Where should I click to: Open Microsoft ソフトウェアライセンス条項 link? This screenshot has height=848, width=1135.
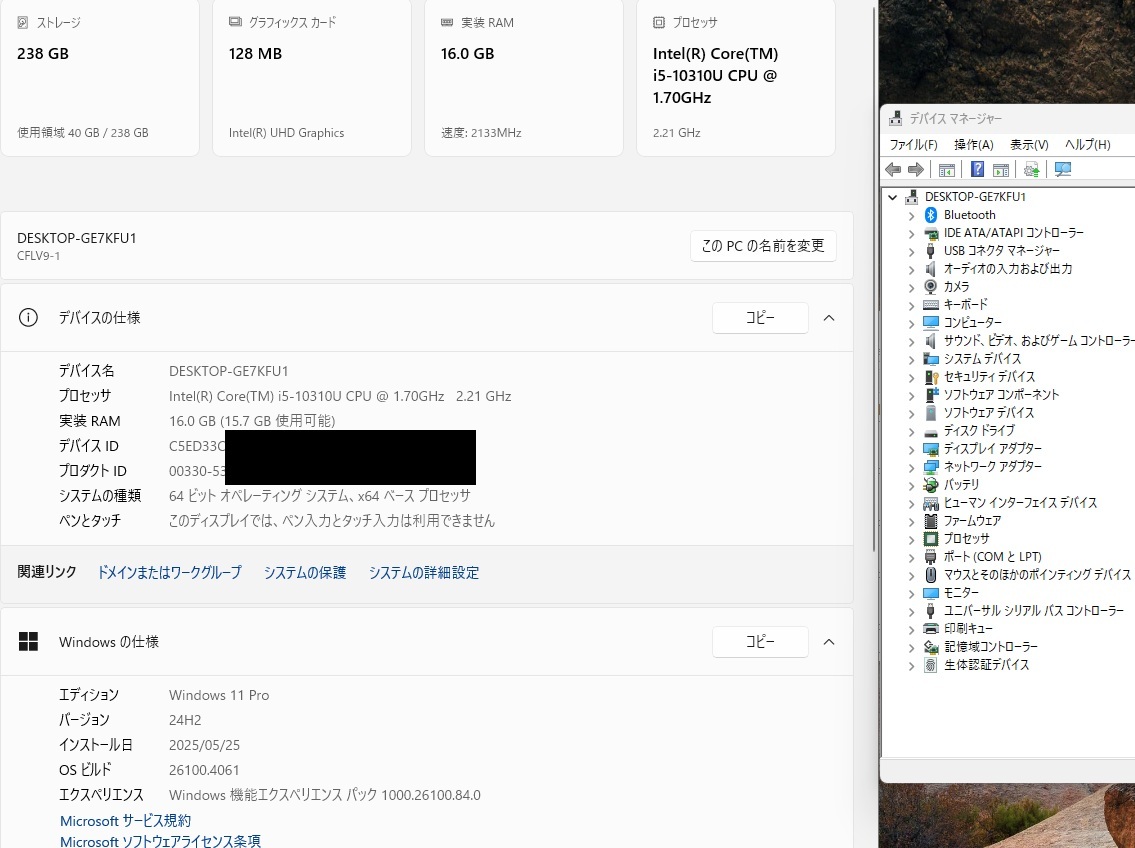click(x=160, y=841)
